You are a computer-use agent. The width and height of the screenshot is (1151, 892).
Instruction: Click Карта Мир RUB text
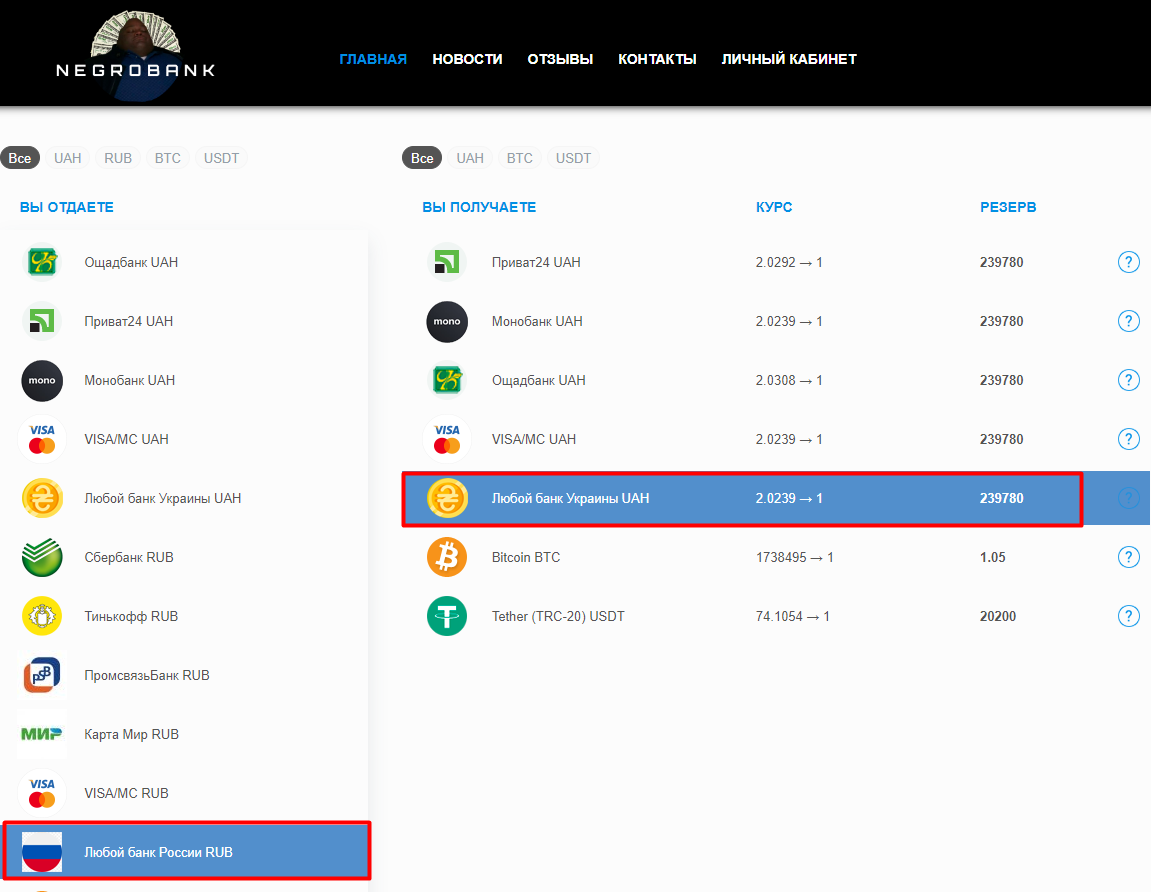[131, 734]
